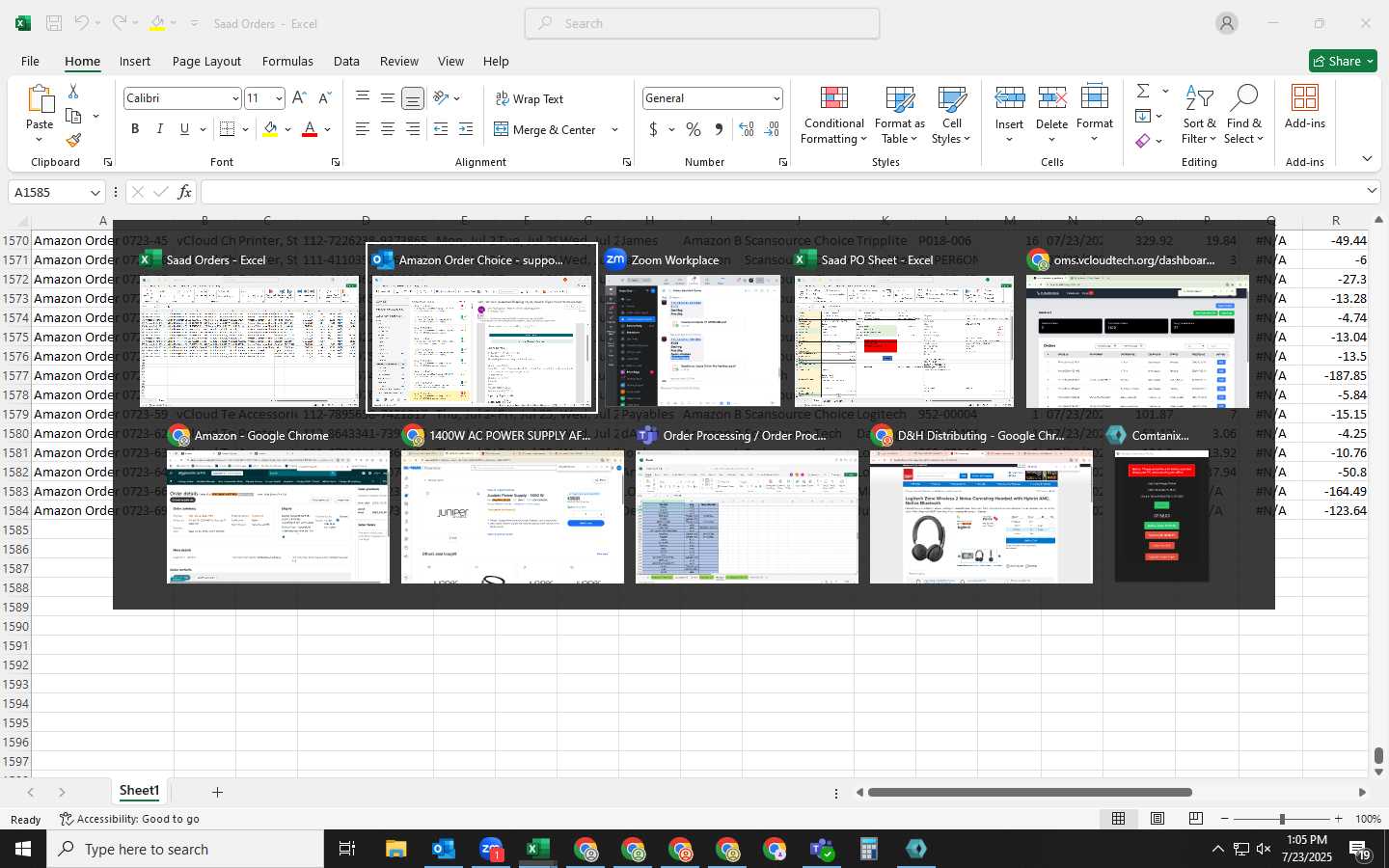Apply Comma Style number format
The width and height of the screenshot is (1389, 868).
[719, 129]
